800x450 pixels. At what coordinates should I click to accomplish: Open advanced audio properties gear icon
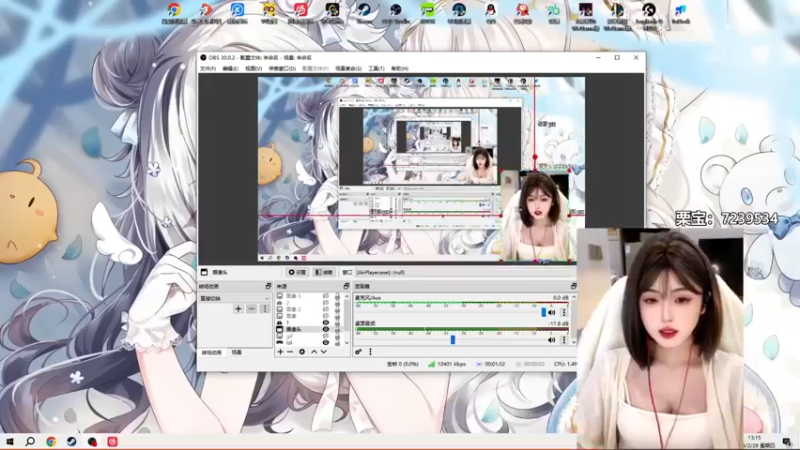tap(358, 352)
